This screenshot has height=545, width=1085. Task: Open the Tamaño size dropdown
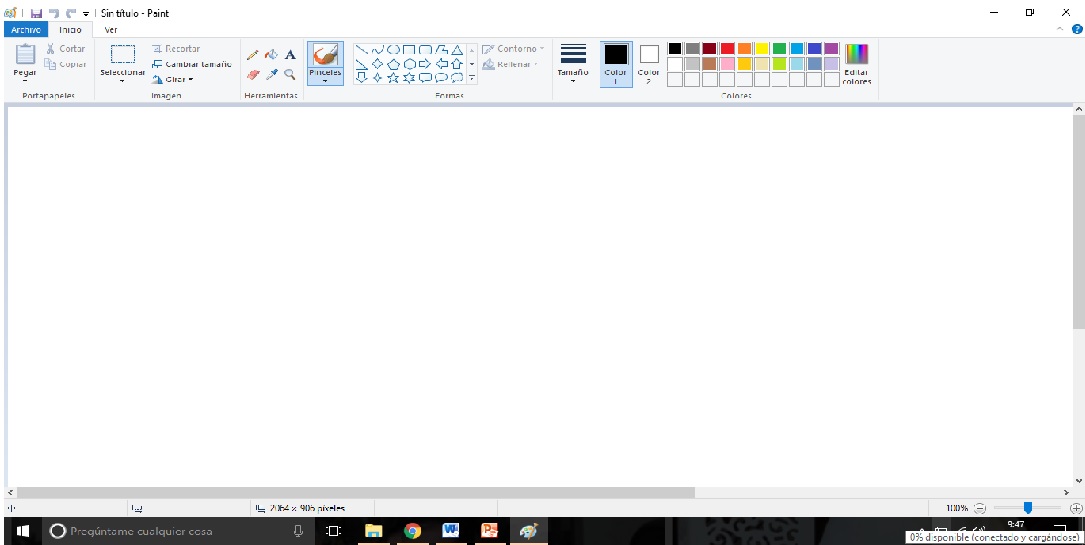pos(573,64)
